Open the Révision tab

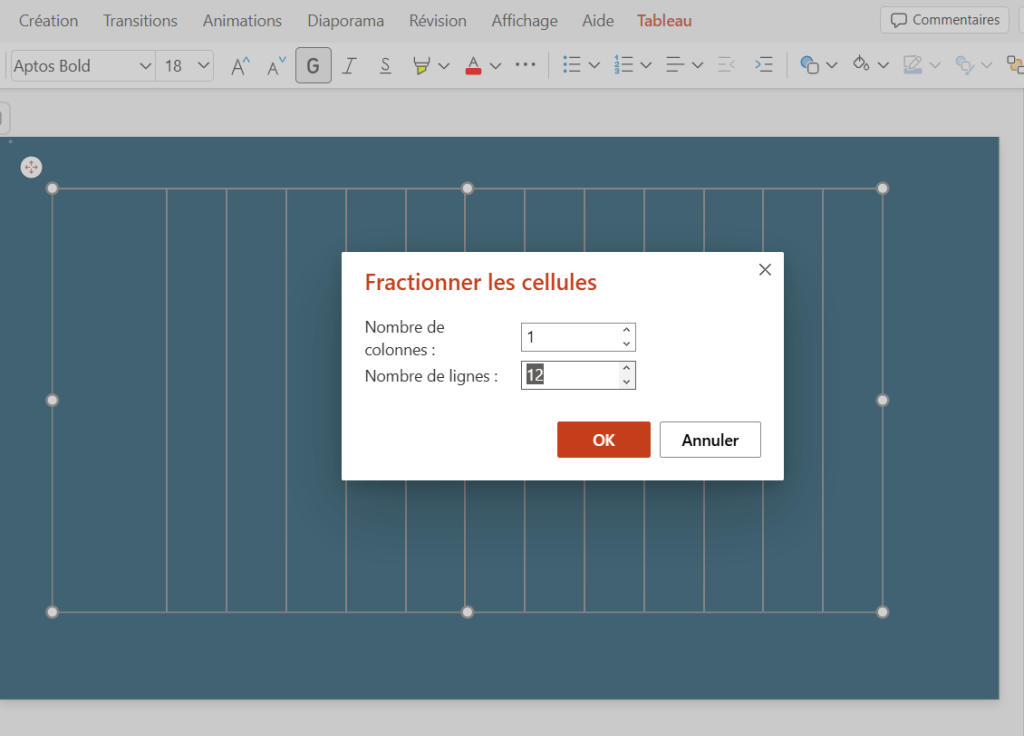click(x=438, y=21)
